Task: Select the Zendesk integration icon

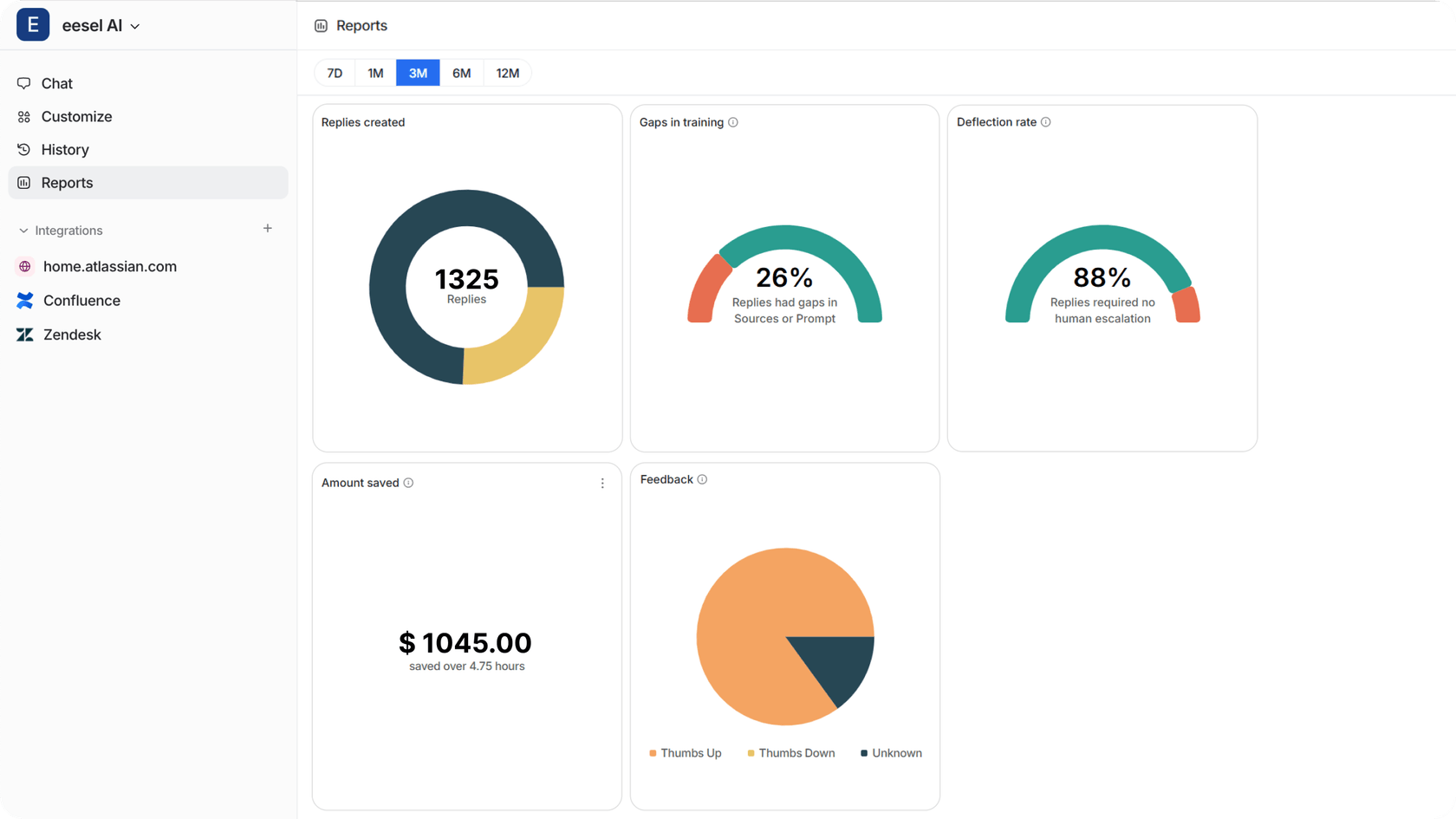Action: (24, 334)
